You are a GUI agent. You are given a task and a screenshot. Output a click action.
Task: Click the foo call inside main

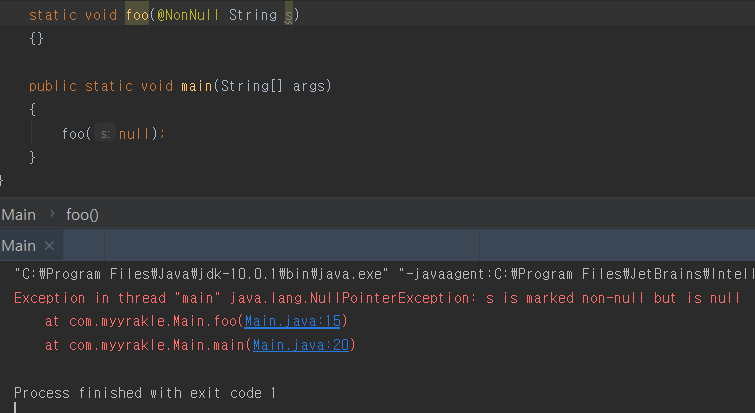[x=74, y=134]
